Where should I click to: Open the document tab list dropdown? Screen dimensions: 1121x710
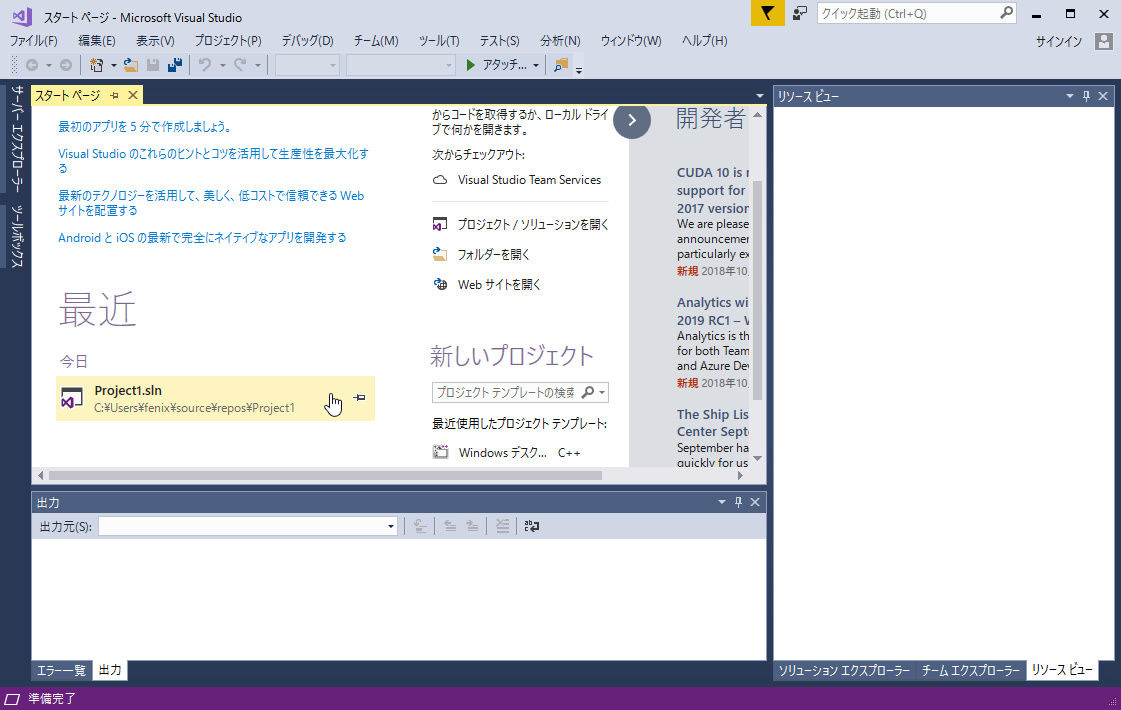[759, 96]
